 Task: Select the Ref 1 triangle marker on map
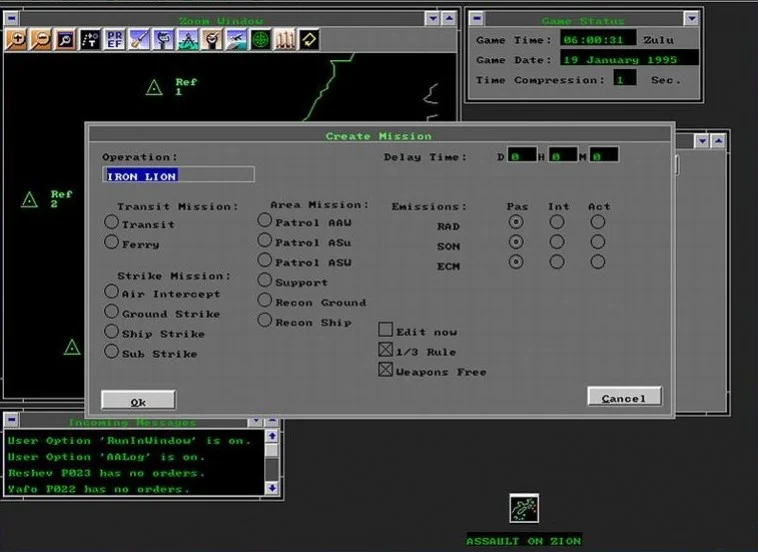tap(154, 87)
